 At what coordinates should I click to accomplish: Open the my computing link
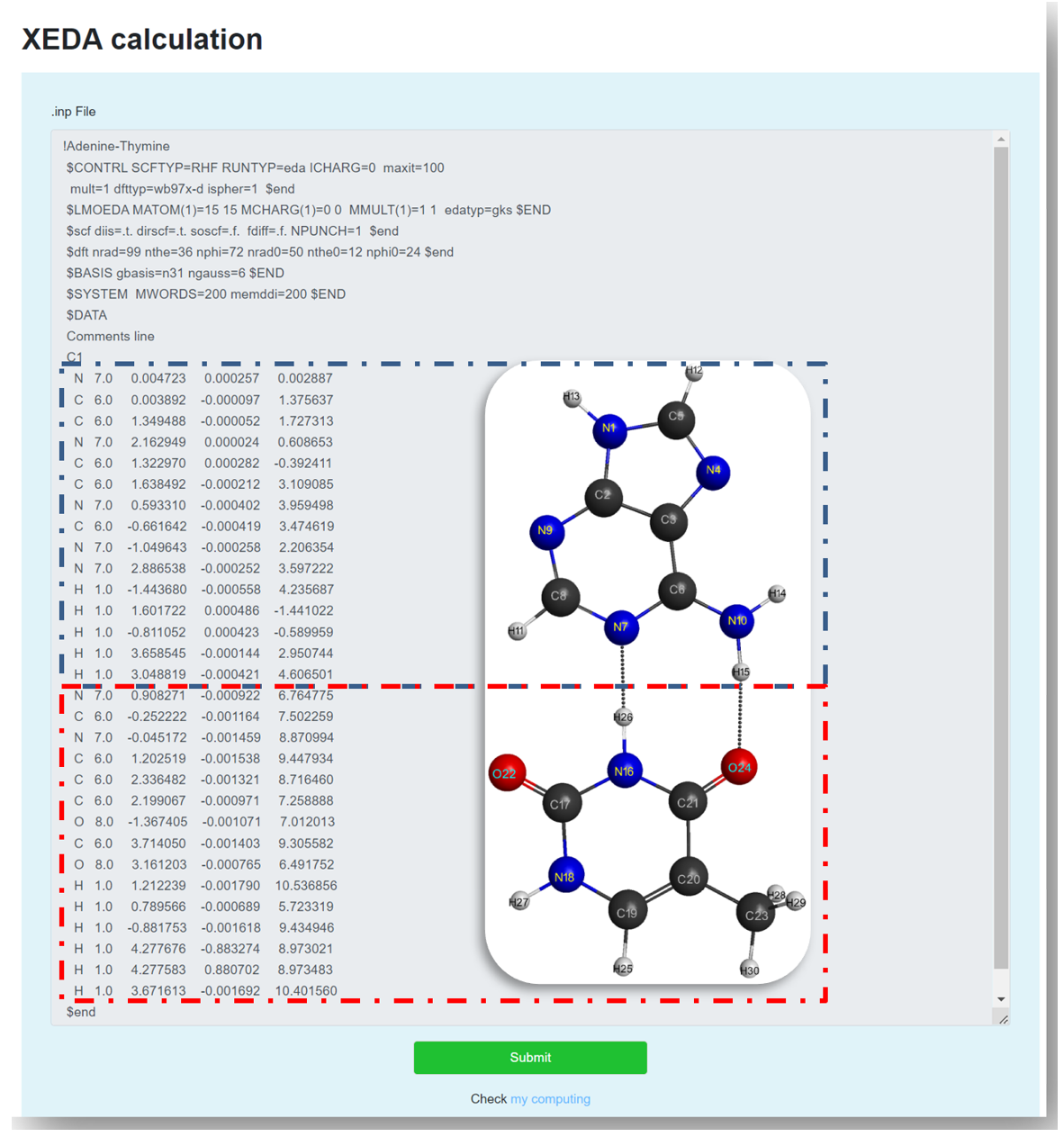[550, 1098]
